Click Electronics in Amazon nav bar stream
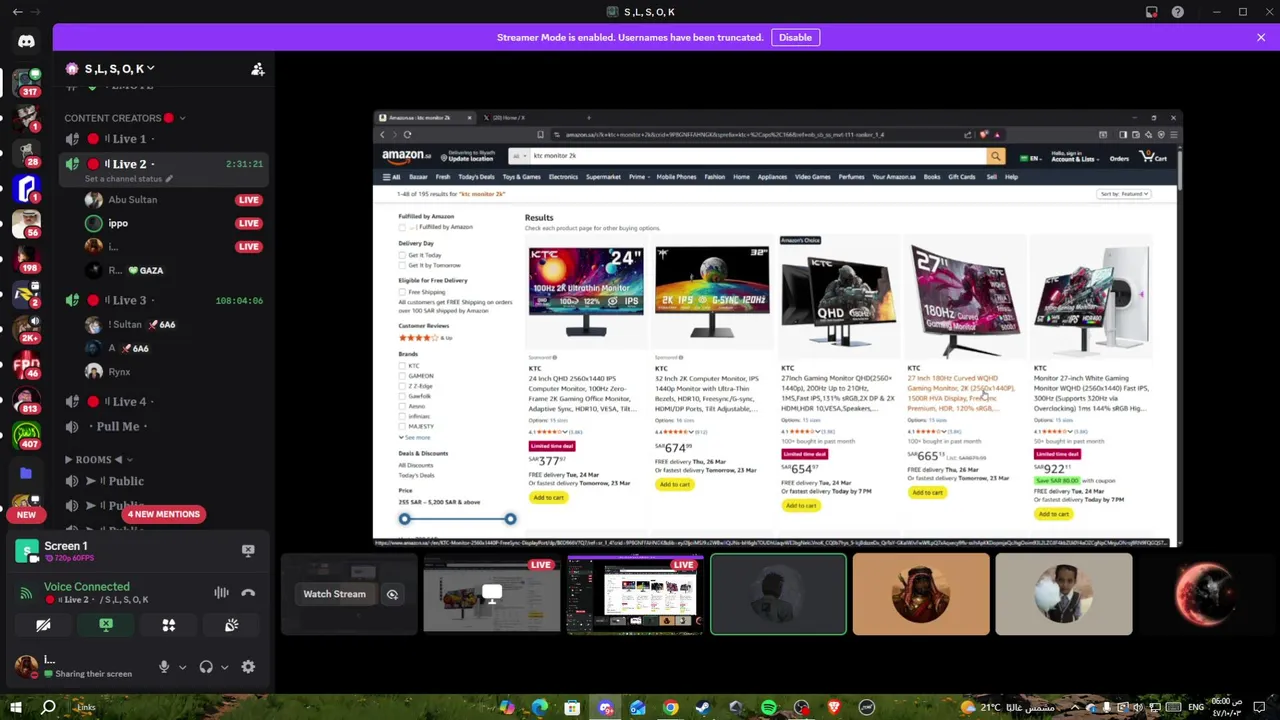 click(x=563, y=177)
